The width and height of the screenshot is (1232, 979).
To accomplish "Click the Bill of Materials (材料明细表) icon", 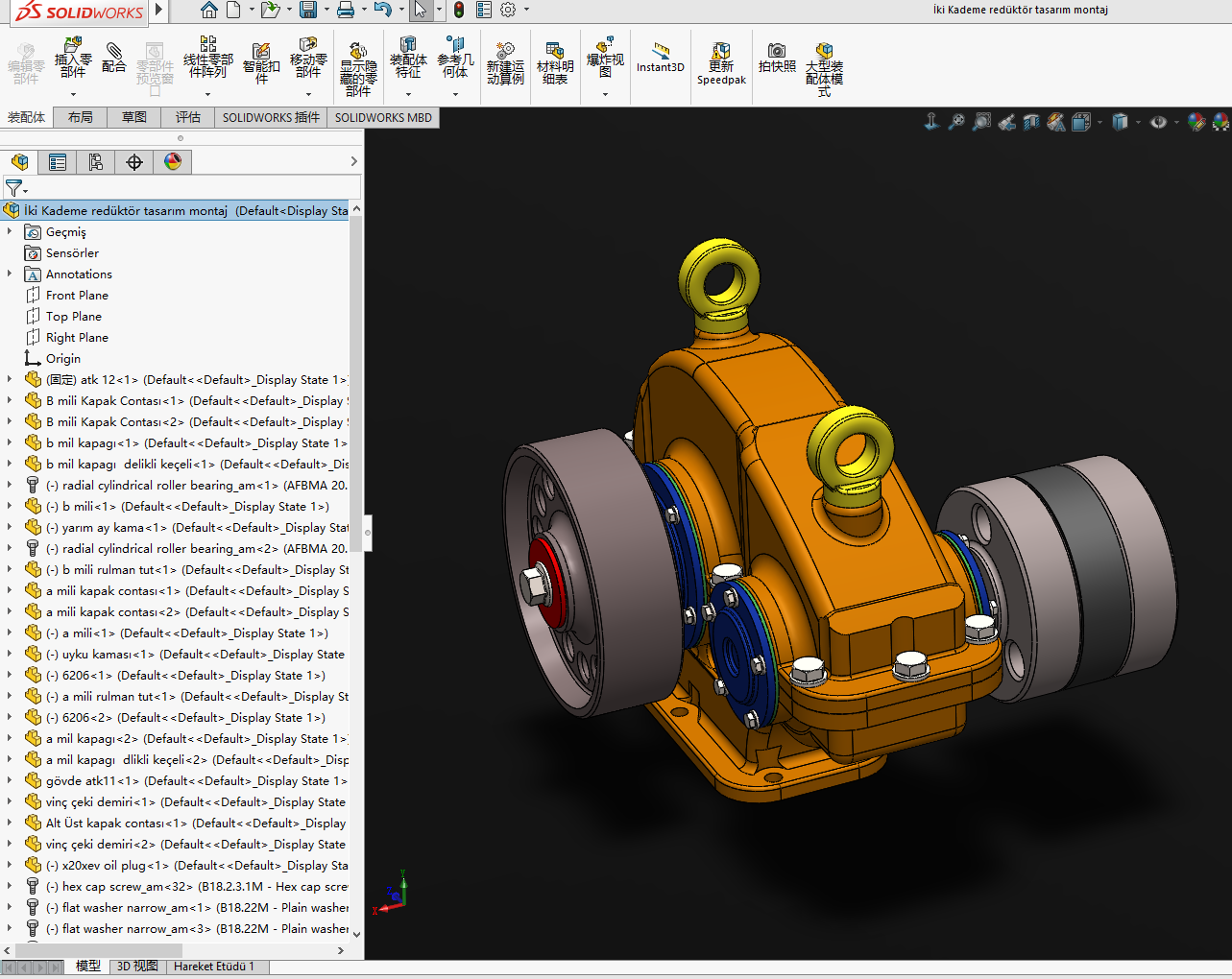I will 555,60.
